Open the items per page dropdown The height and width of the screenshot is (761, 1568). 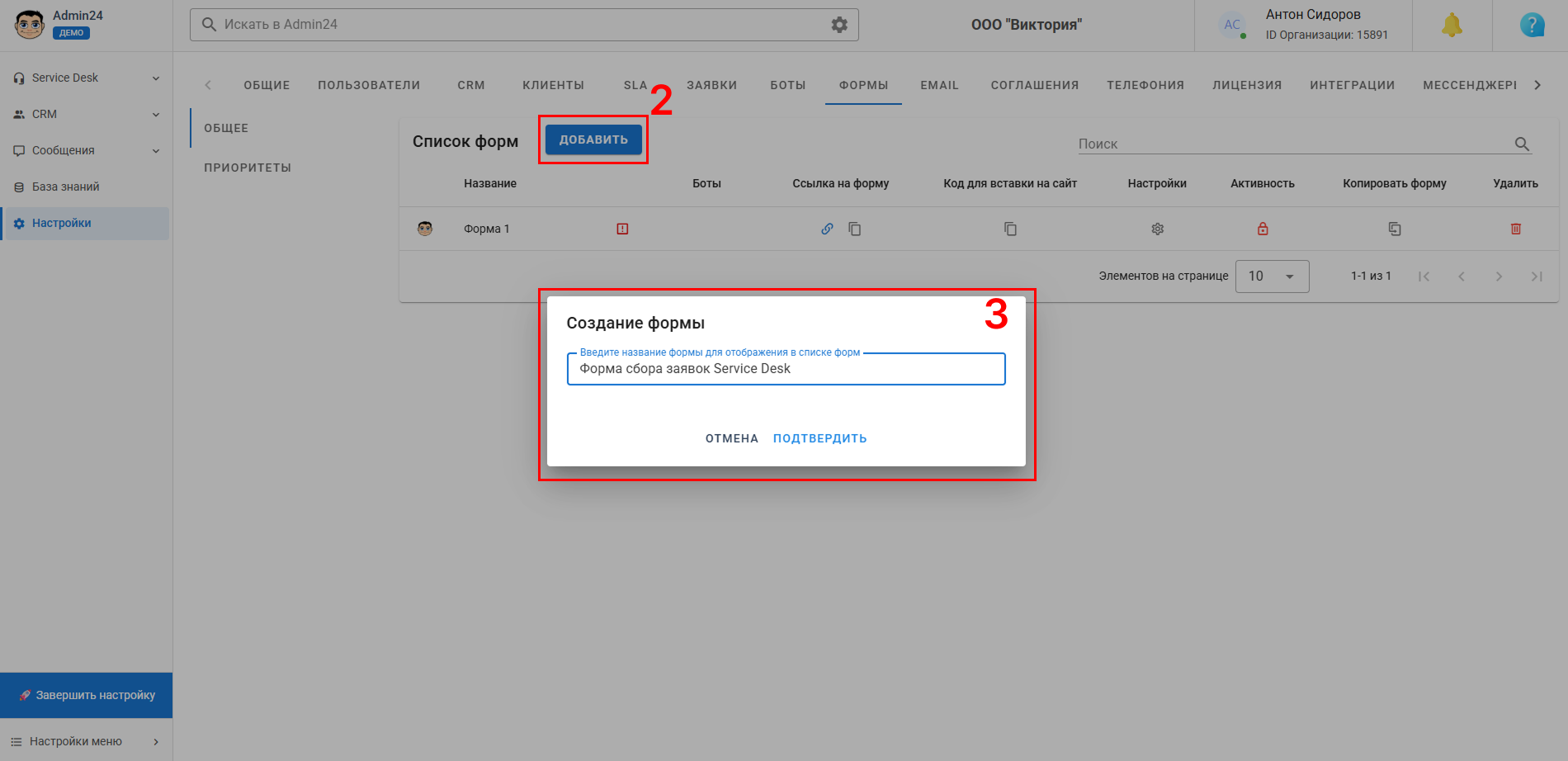coord(1272,277)
